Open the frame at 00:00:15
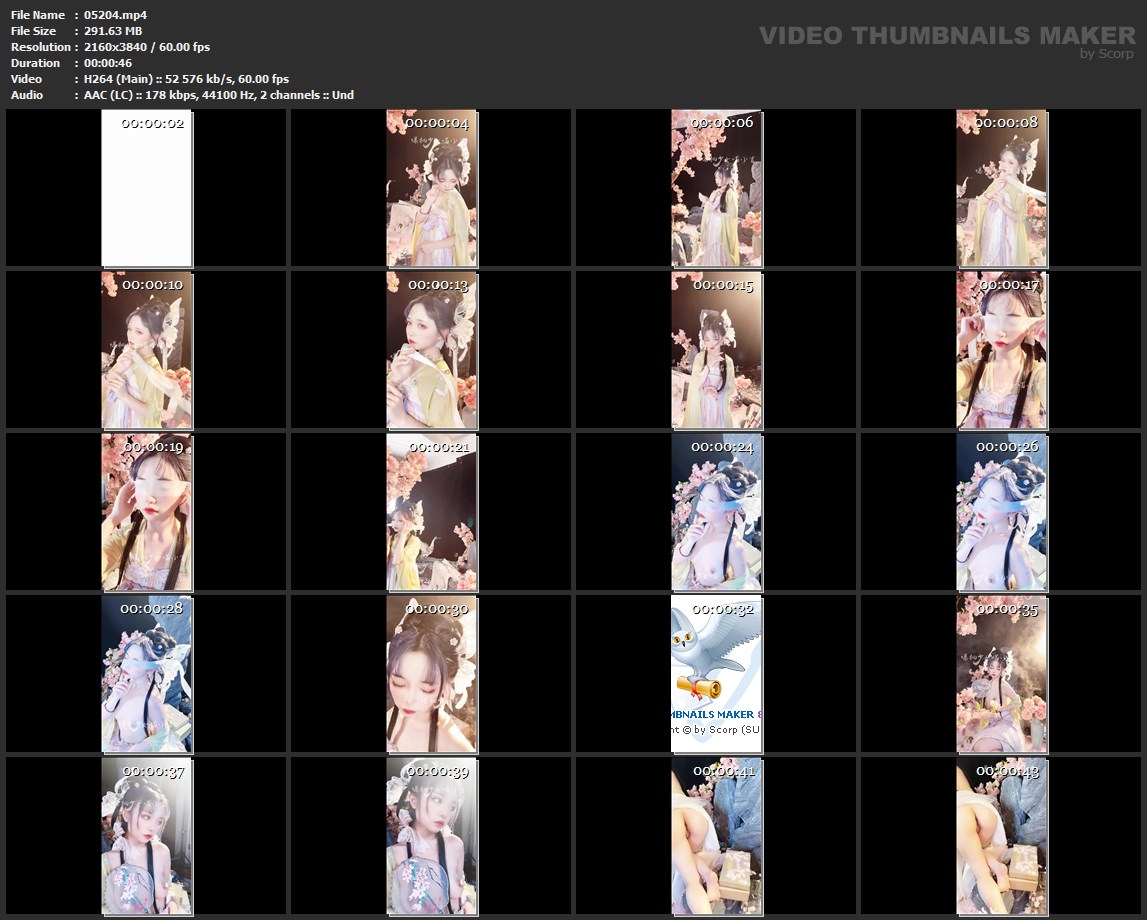Image resolution: width=1147 pixels, height=920 pixels. click(x=716, y=350)
